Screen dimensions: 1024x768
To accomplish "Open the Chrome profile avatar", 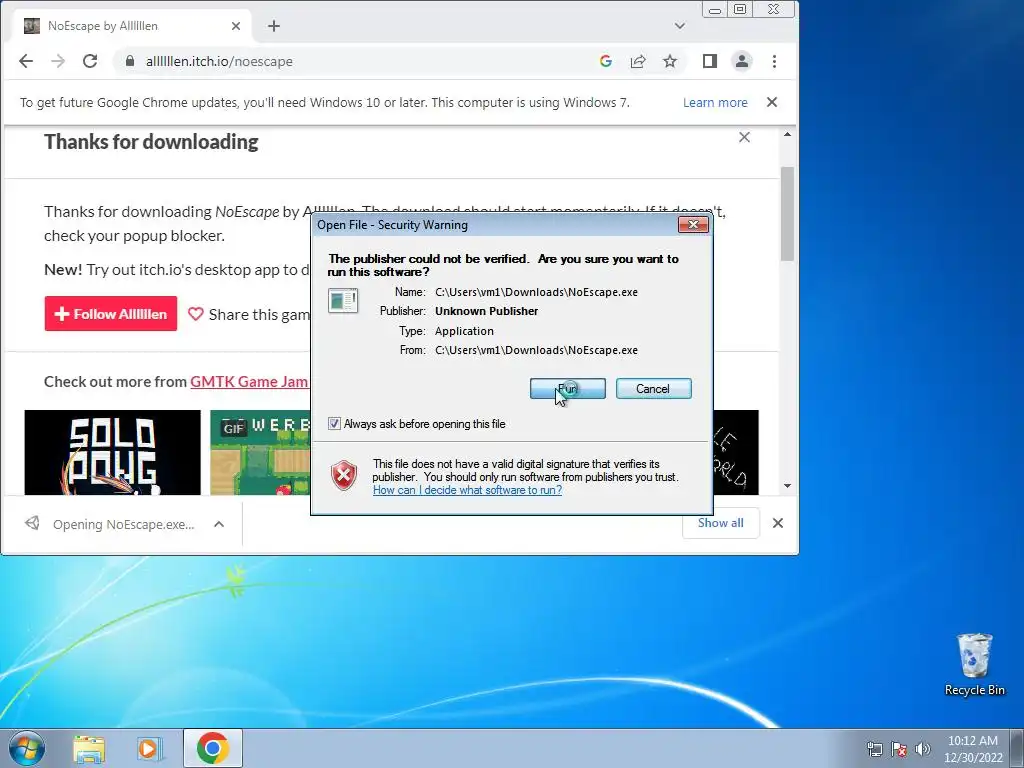I will click(x=742, y=61).
